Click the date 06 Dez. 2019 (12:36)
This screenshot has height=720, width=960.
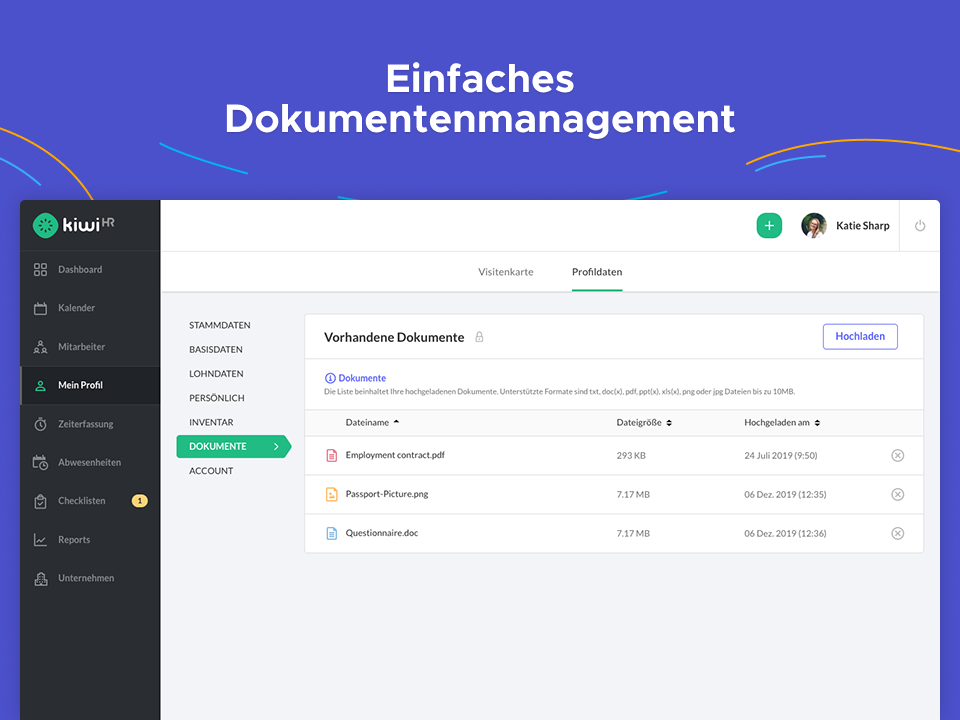click(x=785, y=533)
